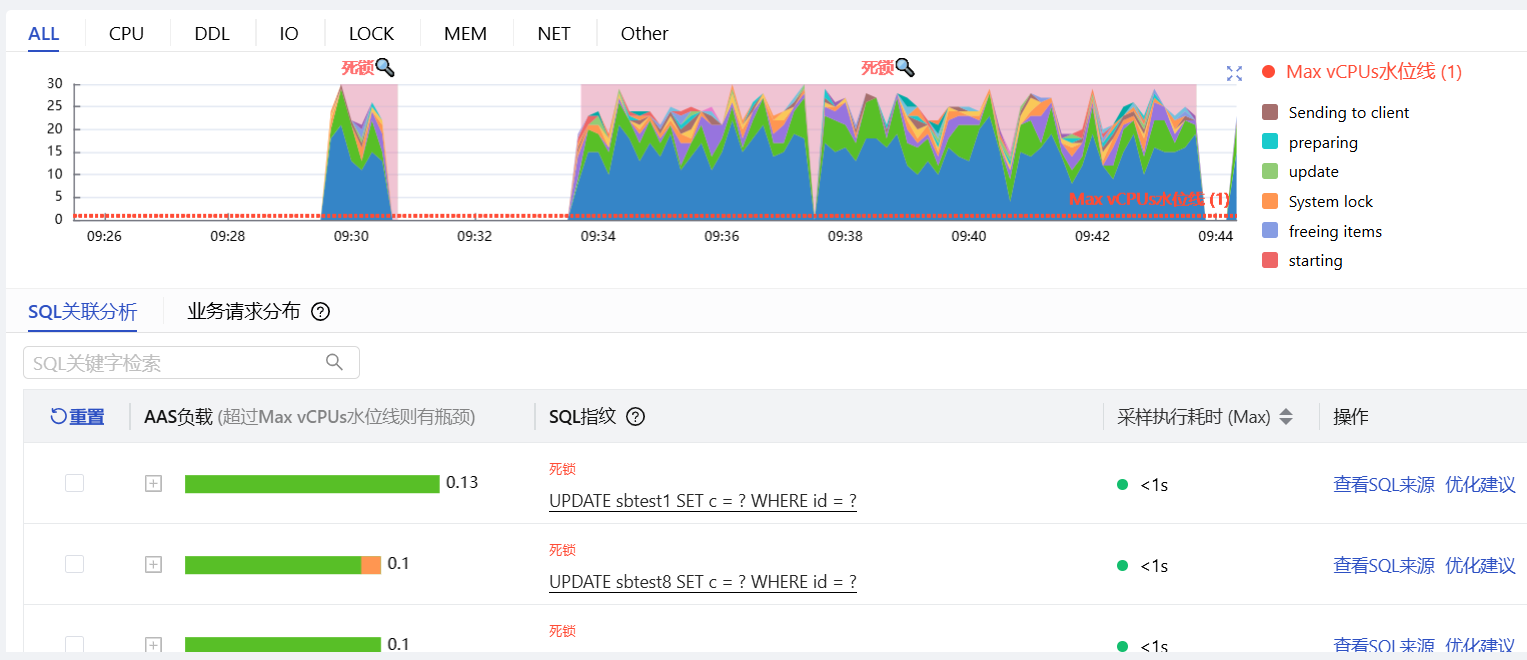Screen dimensions: 1527x660
Task: Click the AAS负载 column header
Action: click(310, 417)
